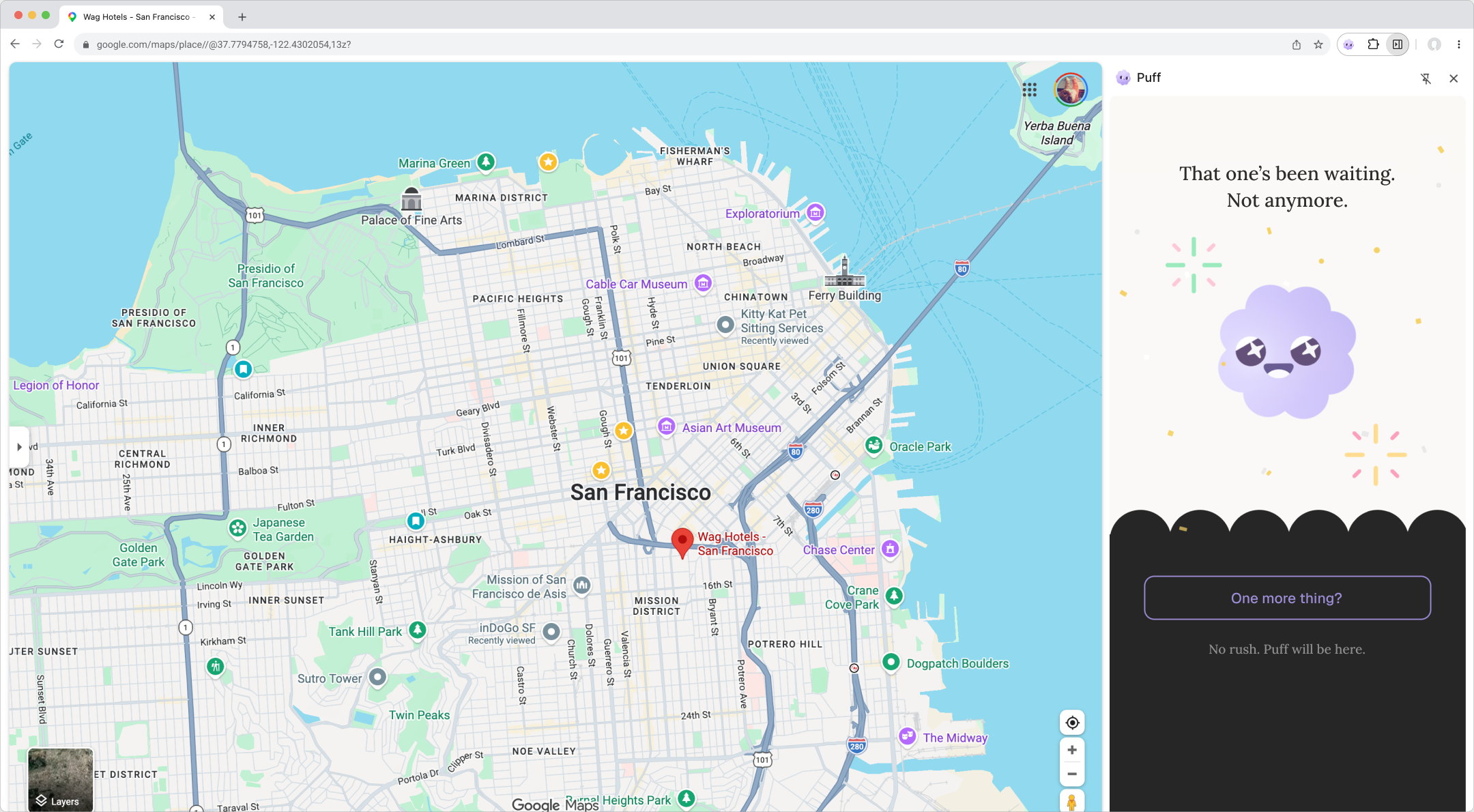1474x812 pixels.
Task: Zoom out of the map
Action: 1072,774
